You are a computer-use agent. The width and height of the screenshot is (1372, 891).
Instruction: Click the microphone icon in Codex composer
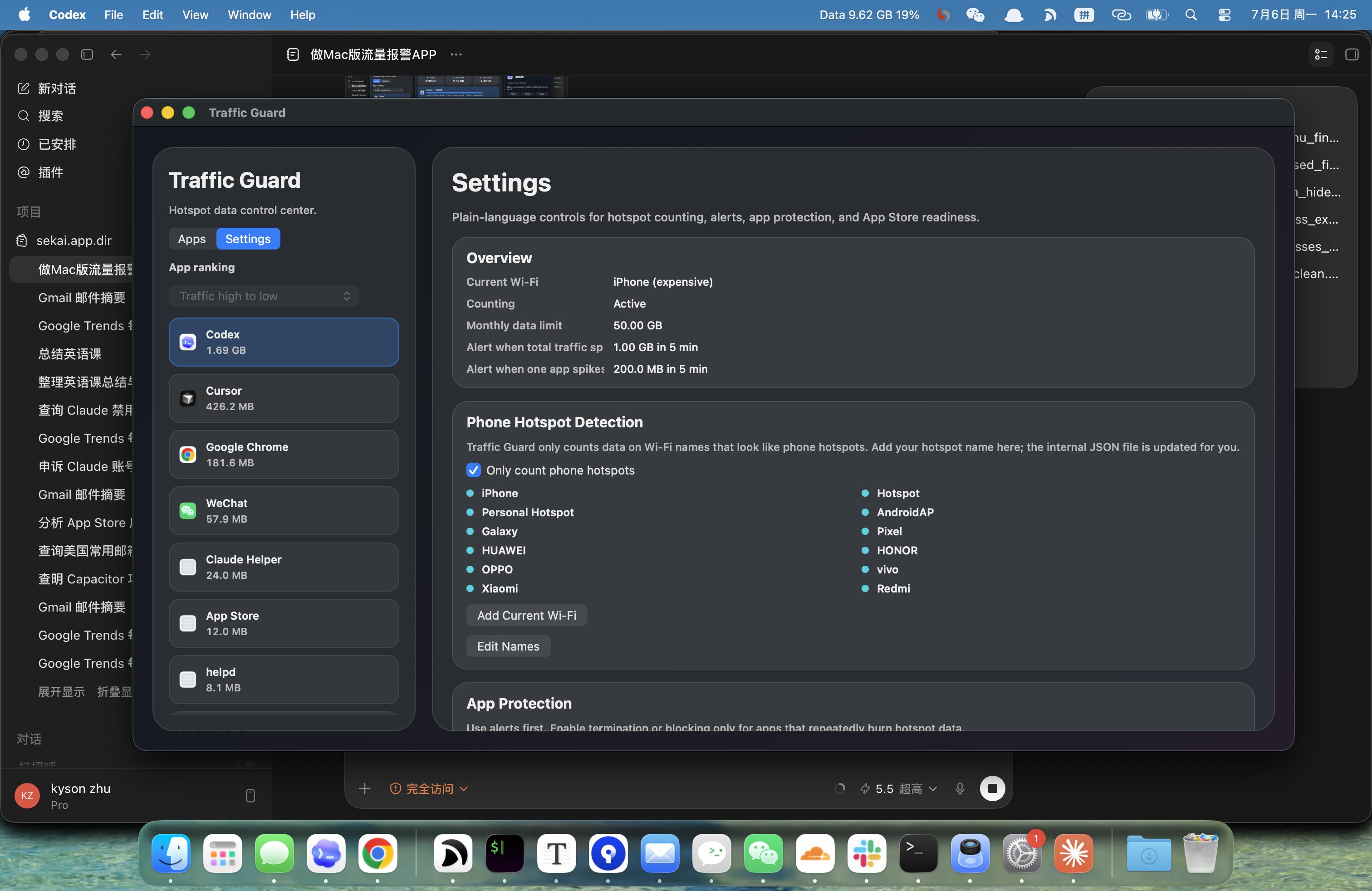point(960,788)
